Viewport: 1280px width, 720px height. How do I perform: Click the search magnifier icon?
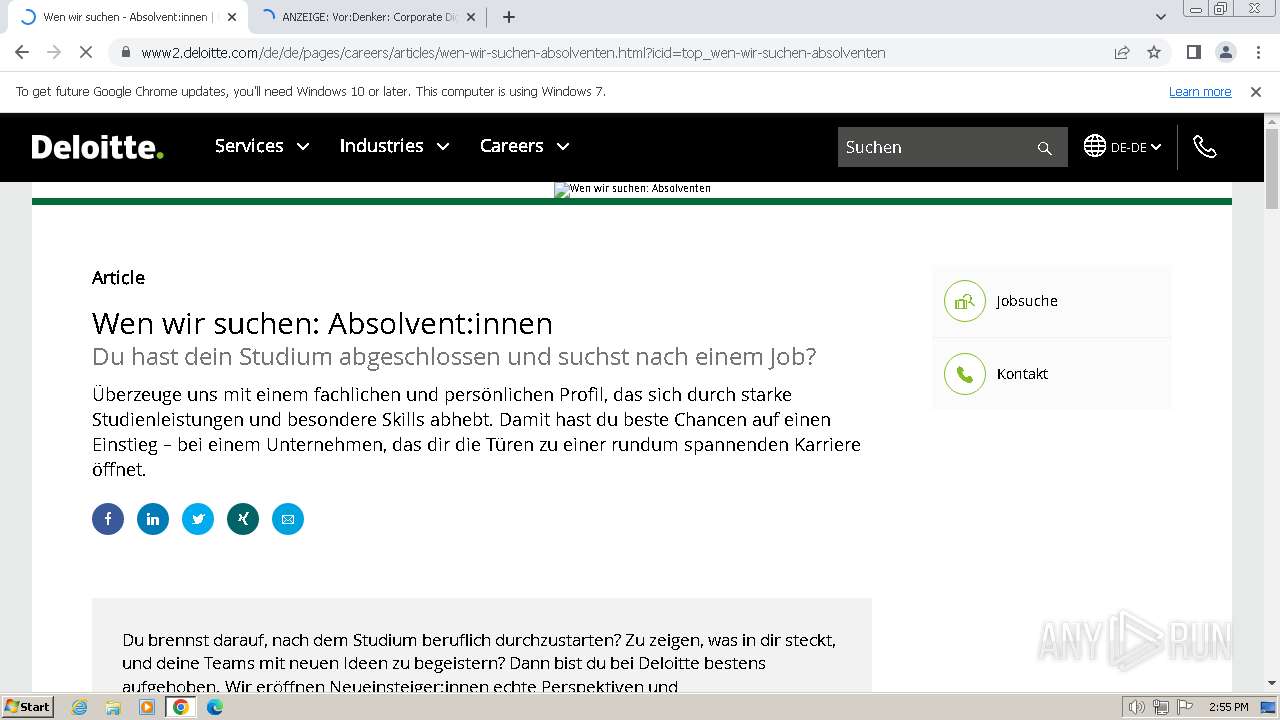(1045, 148)
